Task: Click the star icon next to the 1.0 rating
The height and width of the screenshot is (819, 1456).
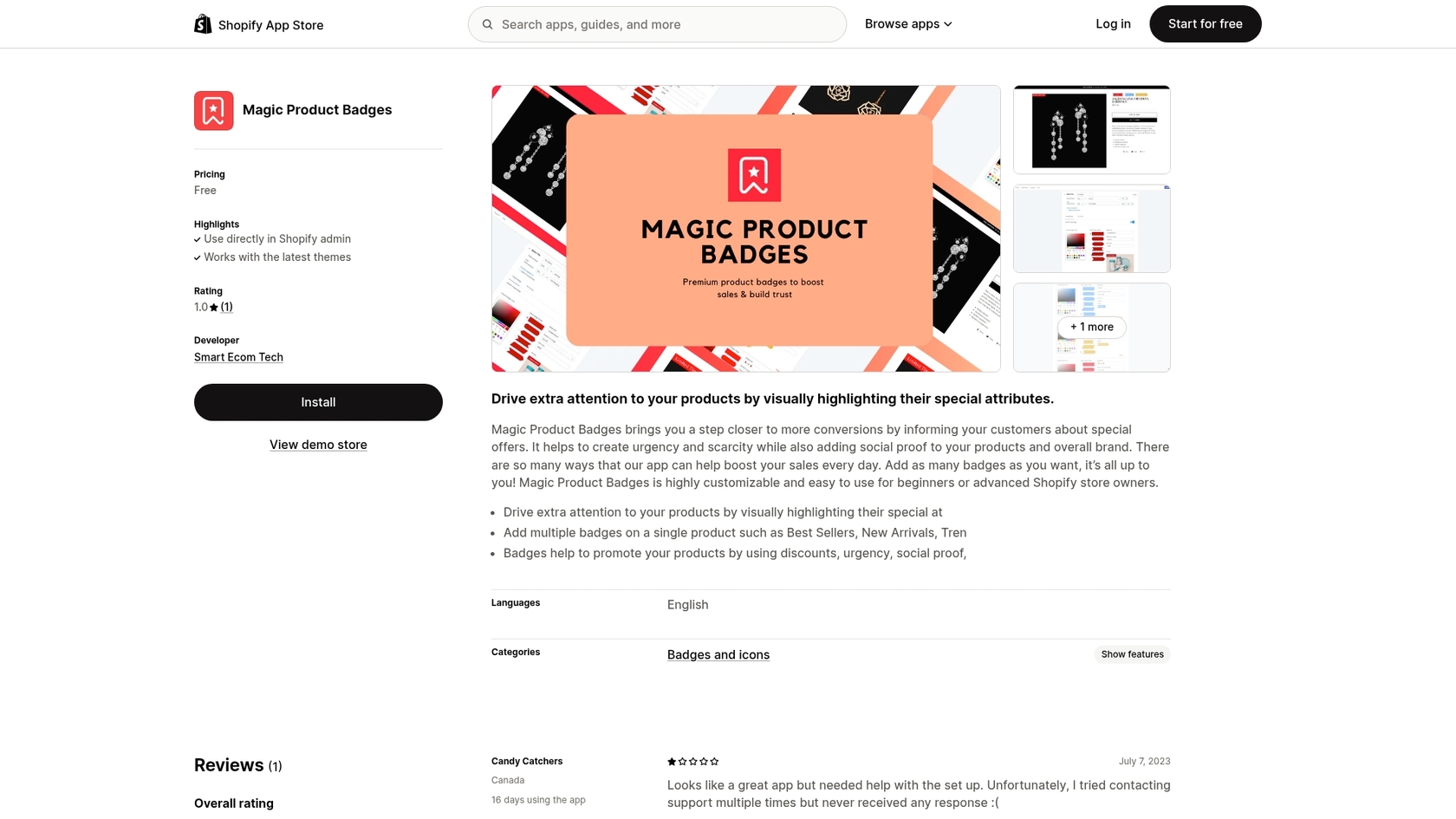Action: pos(213,307)
